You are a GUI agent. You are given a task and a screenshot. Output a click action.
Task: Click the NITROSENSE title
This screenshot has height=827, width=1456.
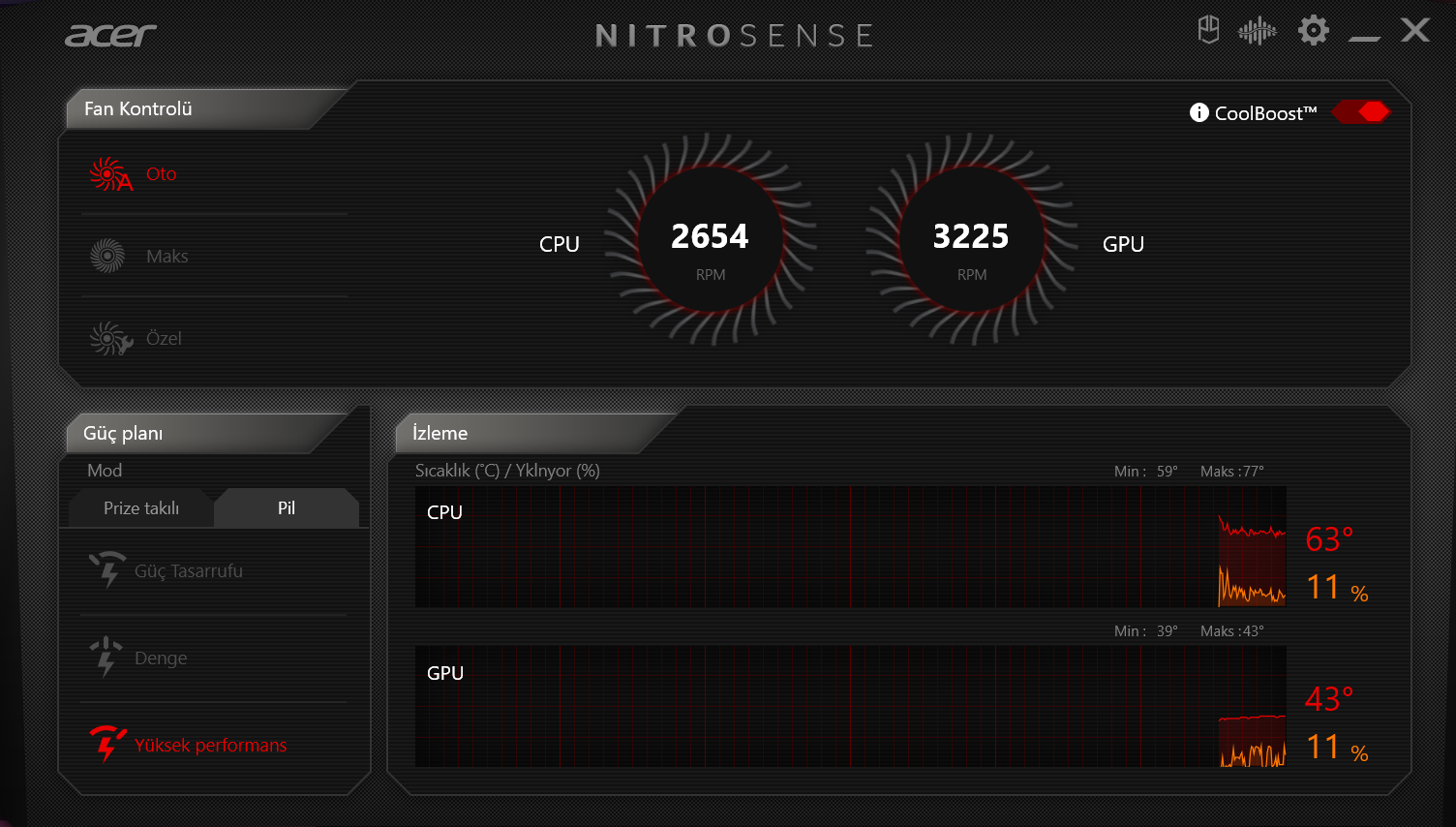(735, 36)
